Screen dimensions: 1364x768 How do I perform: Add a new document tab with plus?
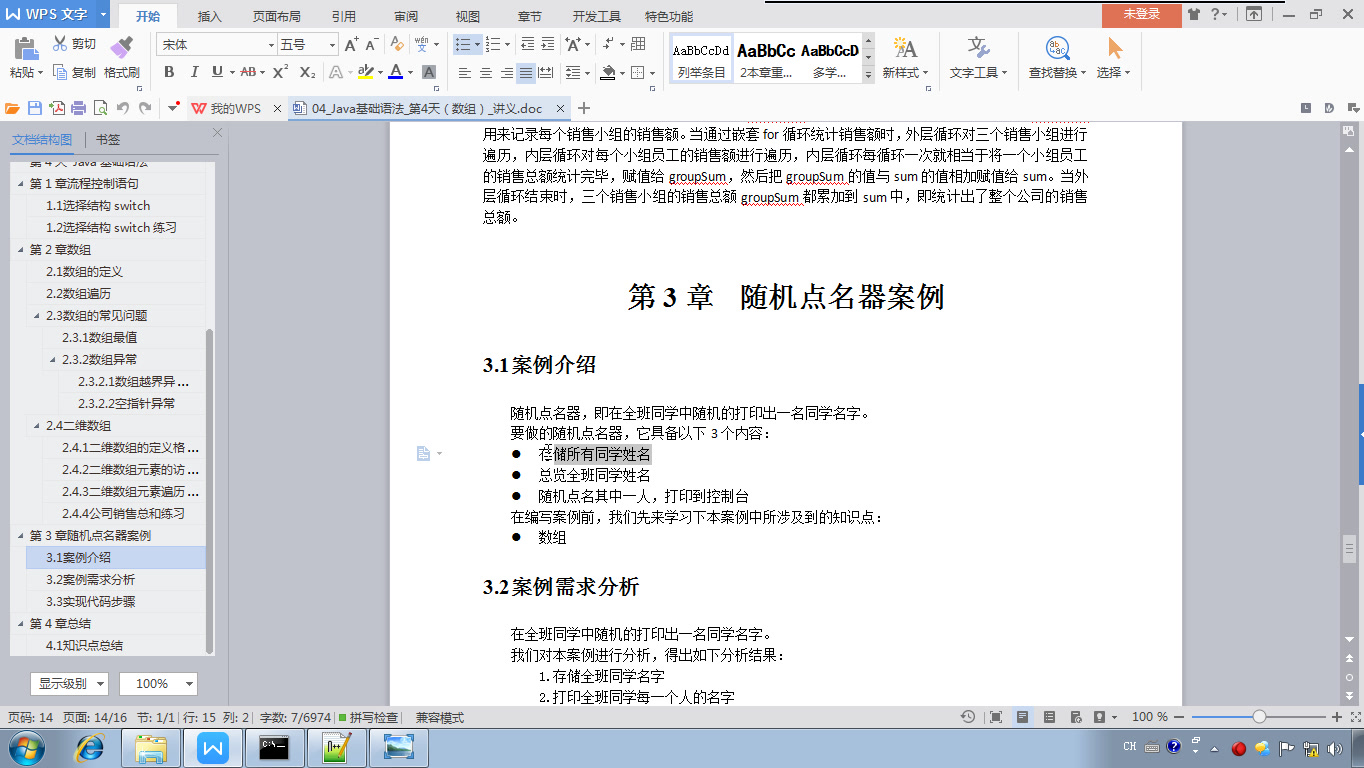(585, 108)
